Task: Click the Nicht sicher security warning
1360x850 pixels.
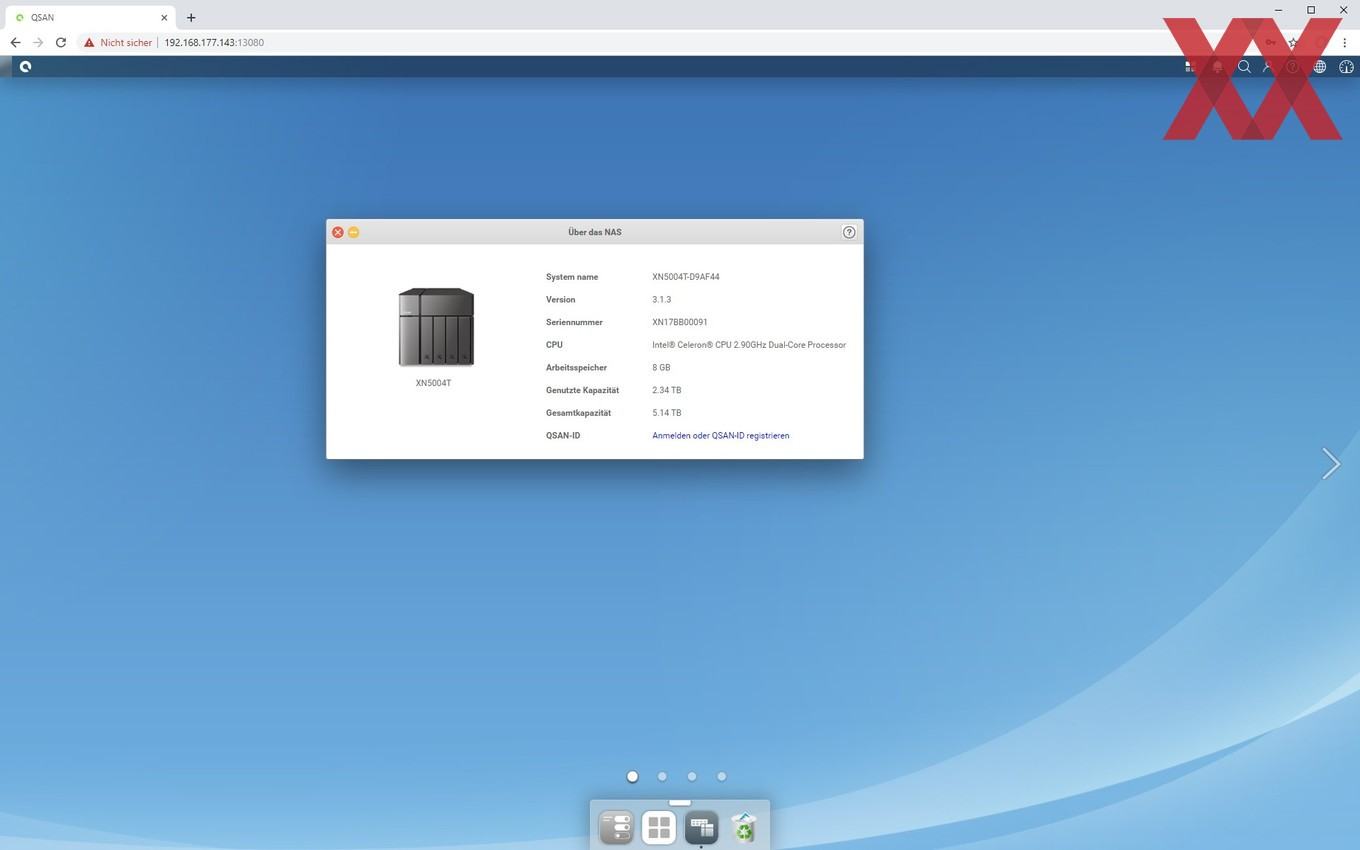Action: pos(118,43)
